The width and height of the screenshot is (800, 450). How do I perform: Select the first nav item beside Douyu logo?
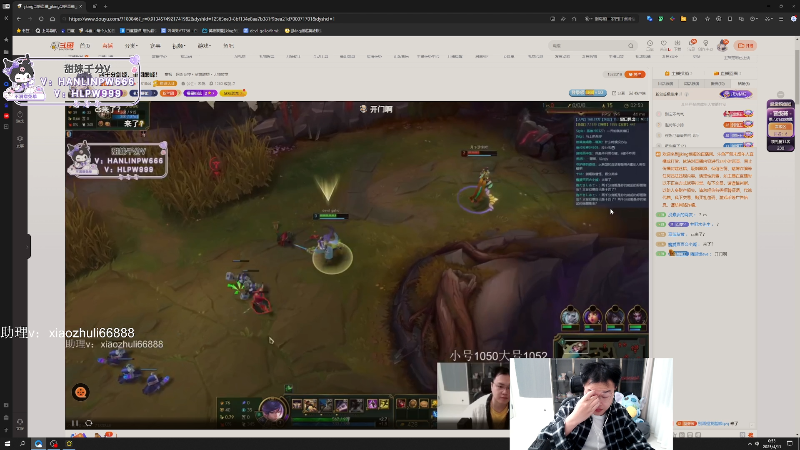coord(85,46)
